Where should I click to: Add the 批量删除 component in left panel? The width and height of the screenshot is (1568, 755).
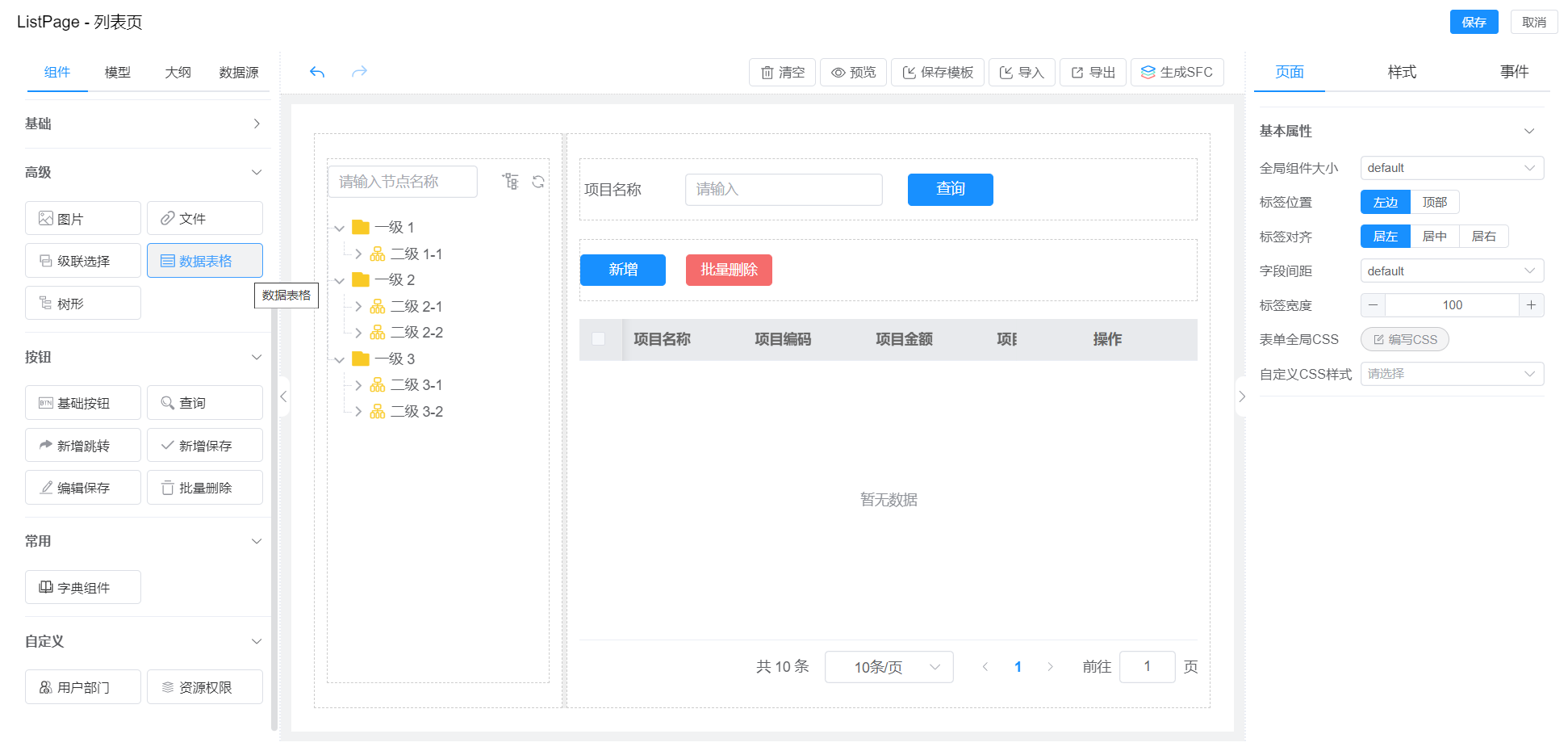[x=205, y=487]
